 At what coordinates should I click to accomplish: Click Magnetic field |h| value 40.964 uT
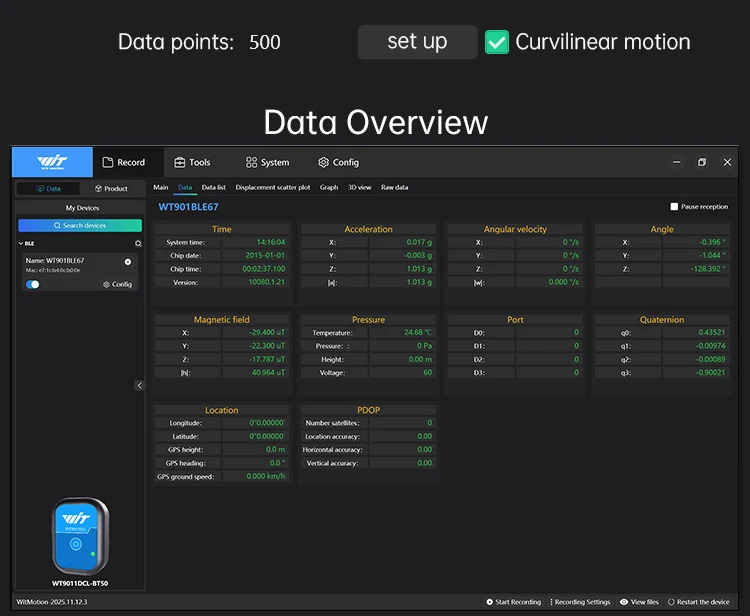click(268, 373)
